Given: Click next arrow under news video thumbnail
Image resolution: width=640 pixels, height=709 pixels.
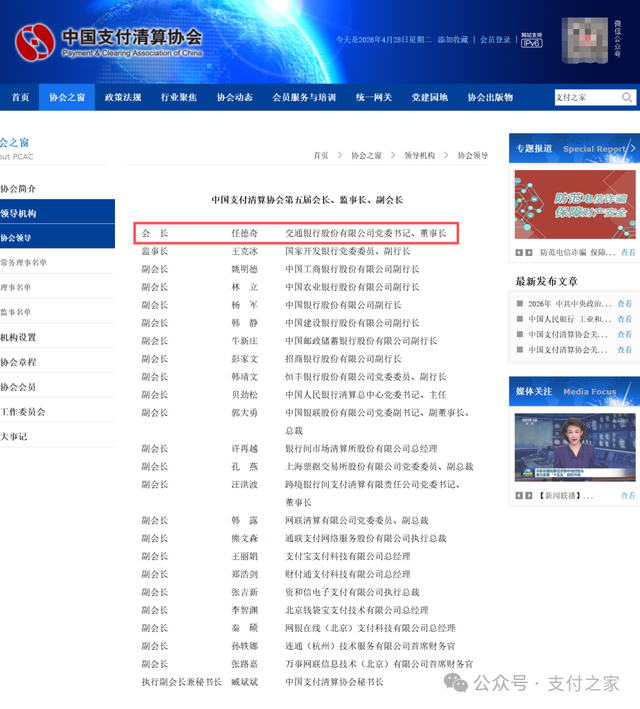Looking at the screenshot, I should coord(529,496).
